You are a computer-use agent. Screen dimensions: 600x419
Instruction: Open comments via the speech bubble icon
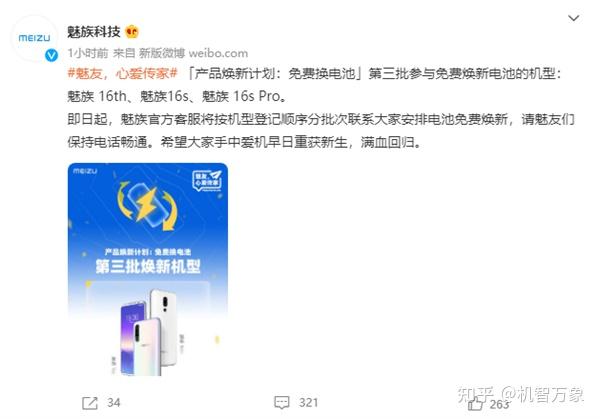(282, 403)
